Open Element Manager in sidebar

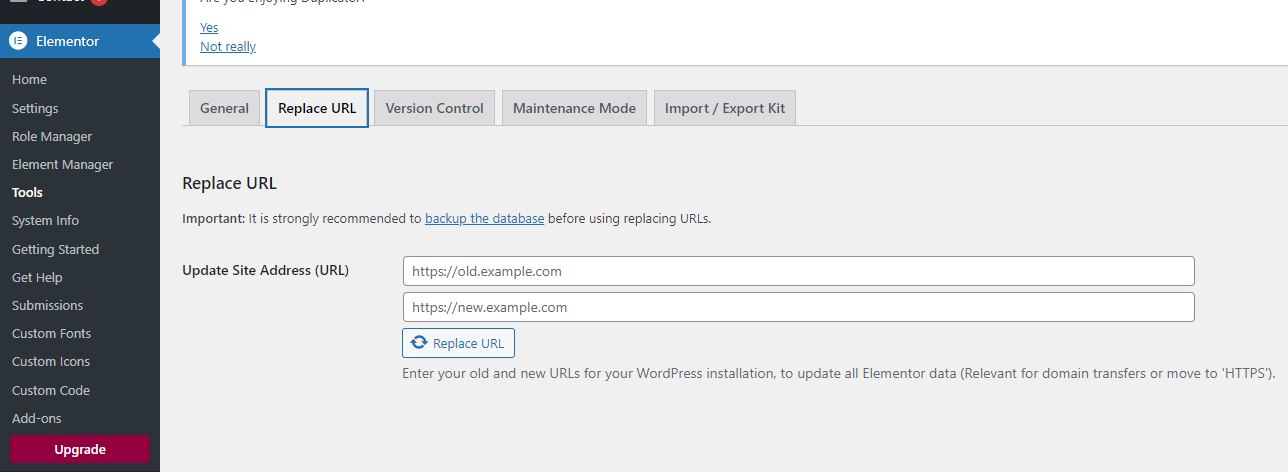coord(62,164)
